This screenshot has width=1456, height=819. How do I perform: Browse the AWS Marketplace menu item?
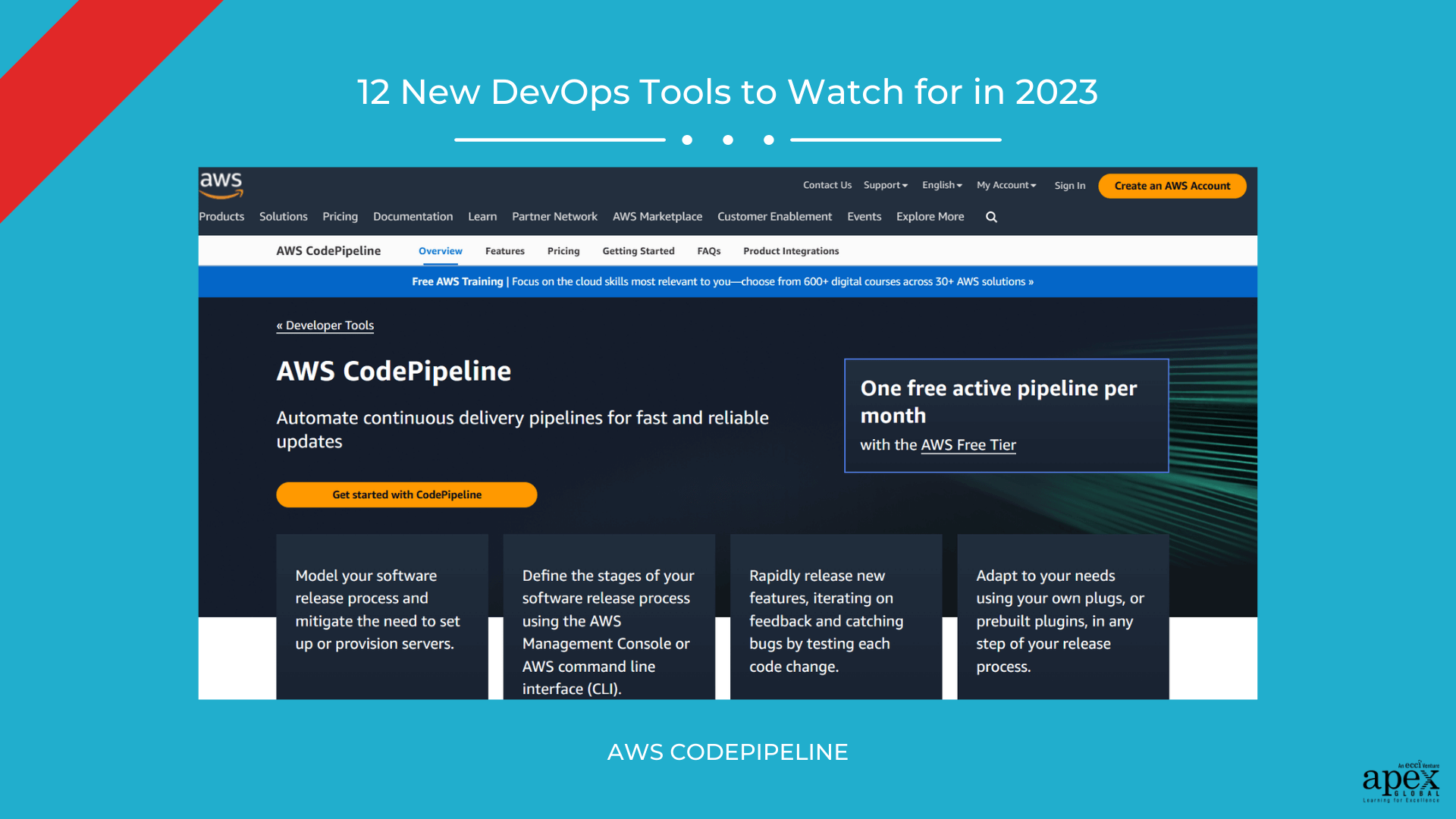tap(657, 216)
